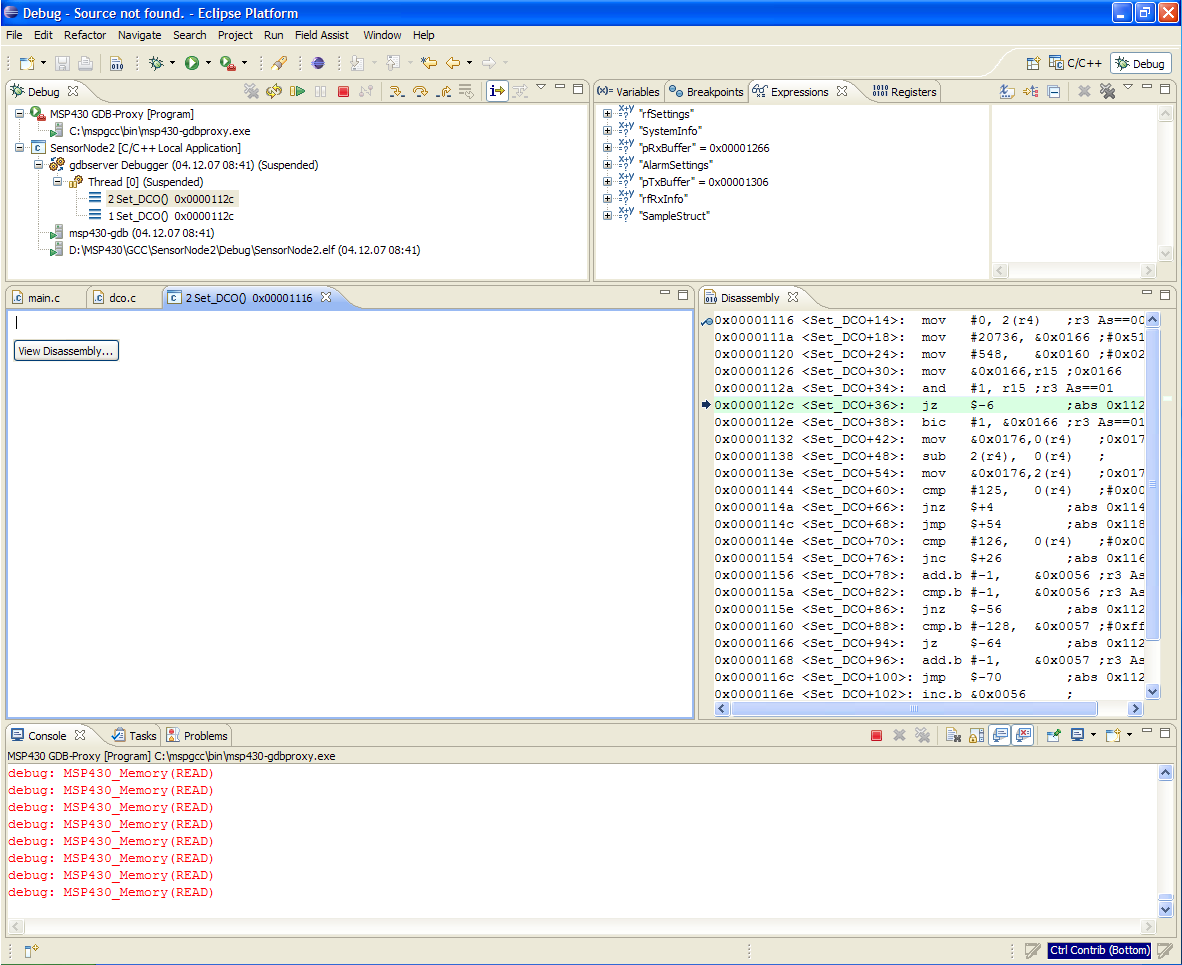
Task: Toggle Show Type Names in Expressions view
Action: tap(1007, 92)
